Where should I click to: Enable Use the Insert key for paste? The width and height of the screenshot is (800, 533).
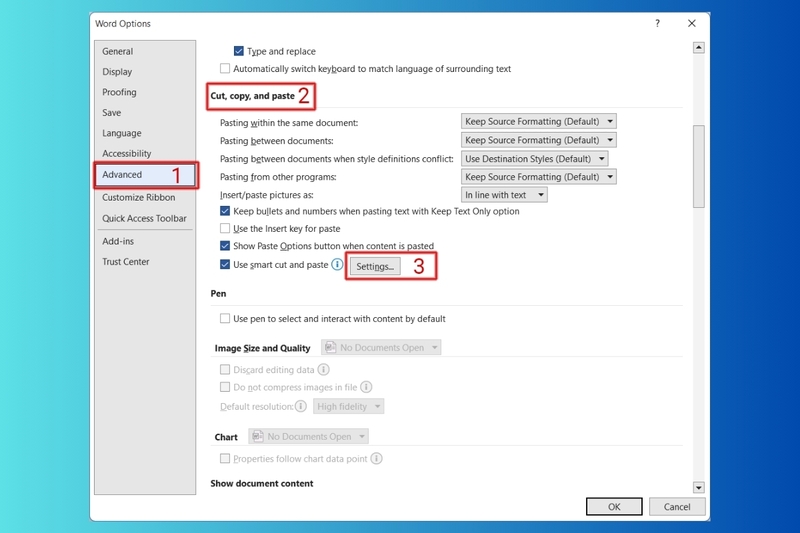(x=224, y=228)
